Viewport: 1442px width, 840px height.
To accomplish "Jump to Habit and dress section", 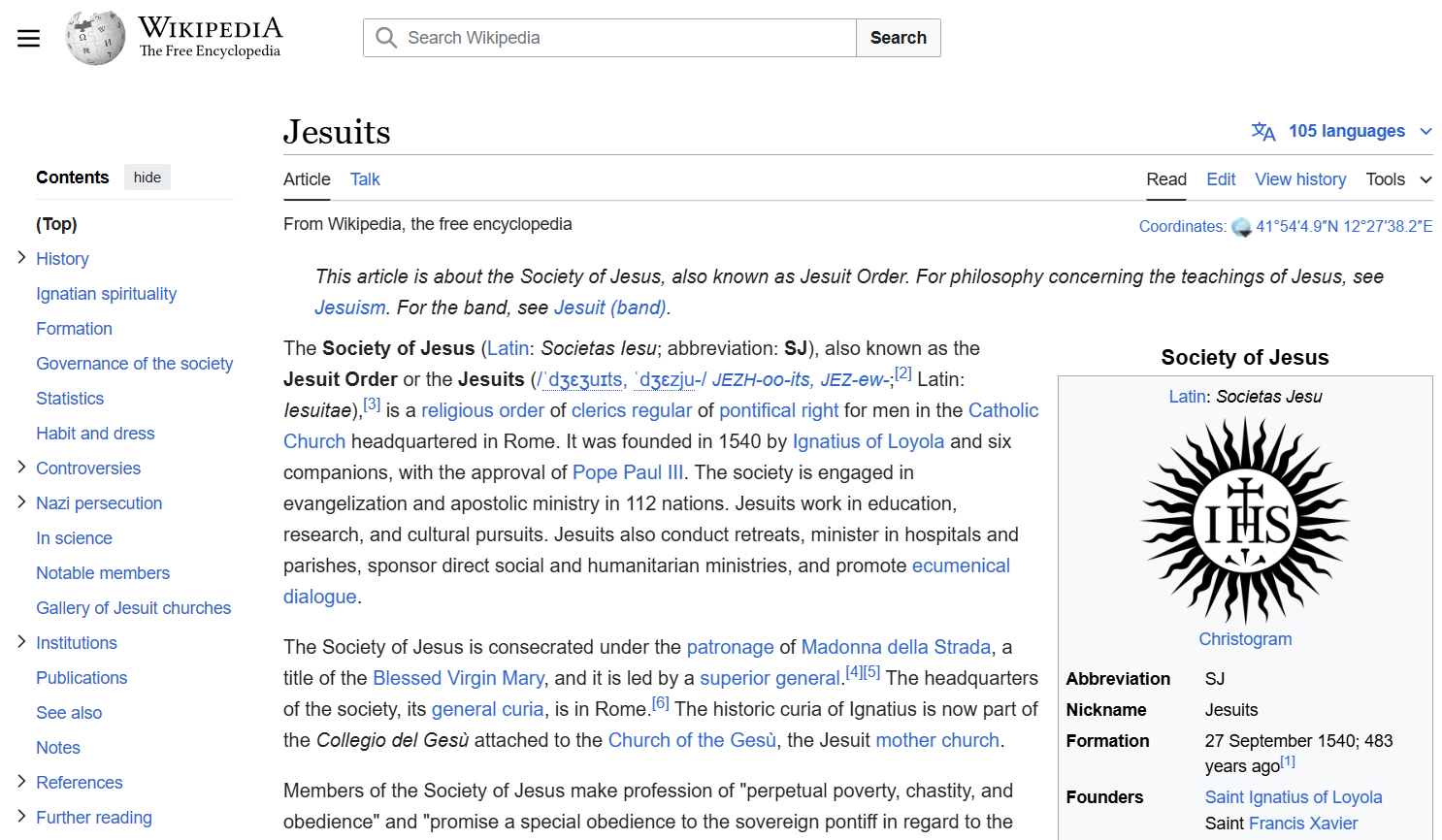I will 95,434.
